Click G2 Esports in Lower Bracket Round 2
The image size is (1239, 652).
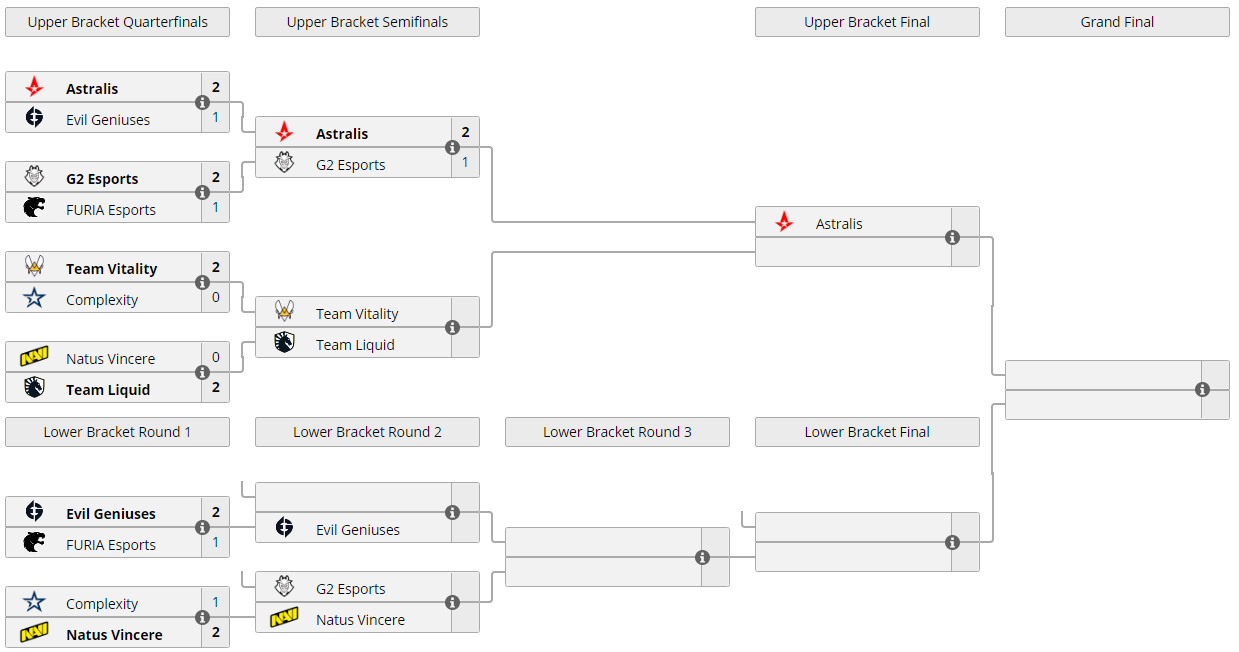(350, 589)
